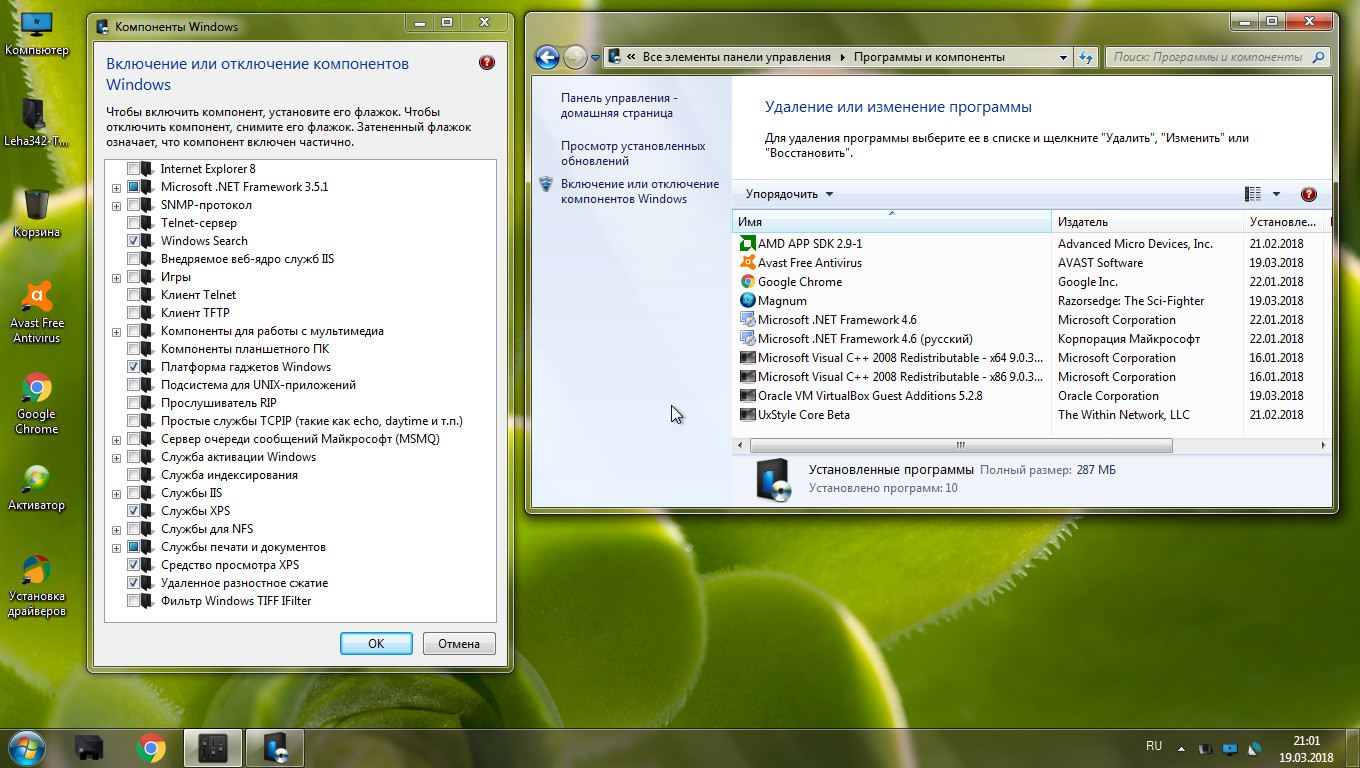Click the Windows Start orb
Image resolution: width=1360 pixels, height=768 pixels.
click(x=27, y=747)
